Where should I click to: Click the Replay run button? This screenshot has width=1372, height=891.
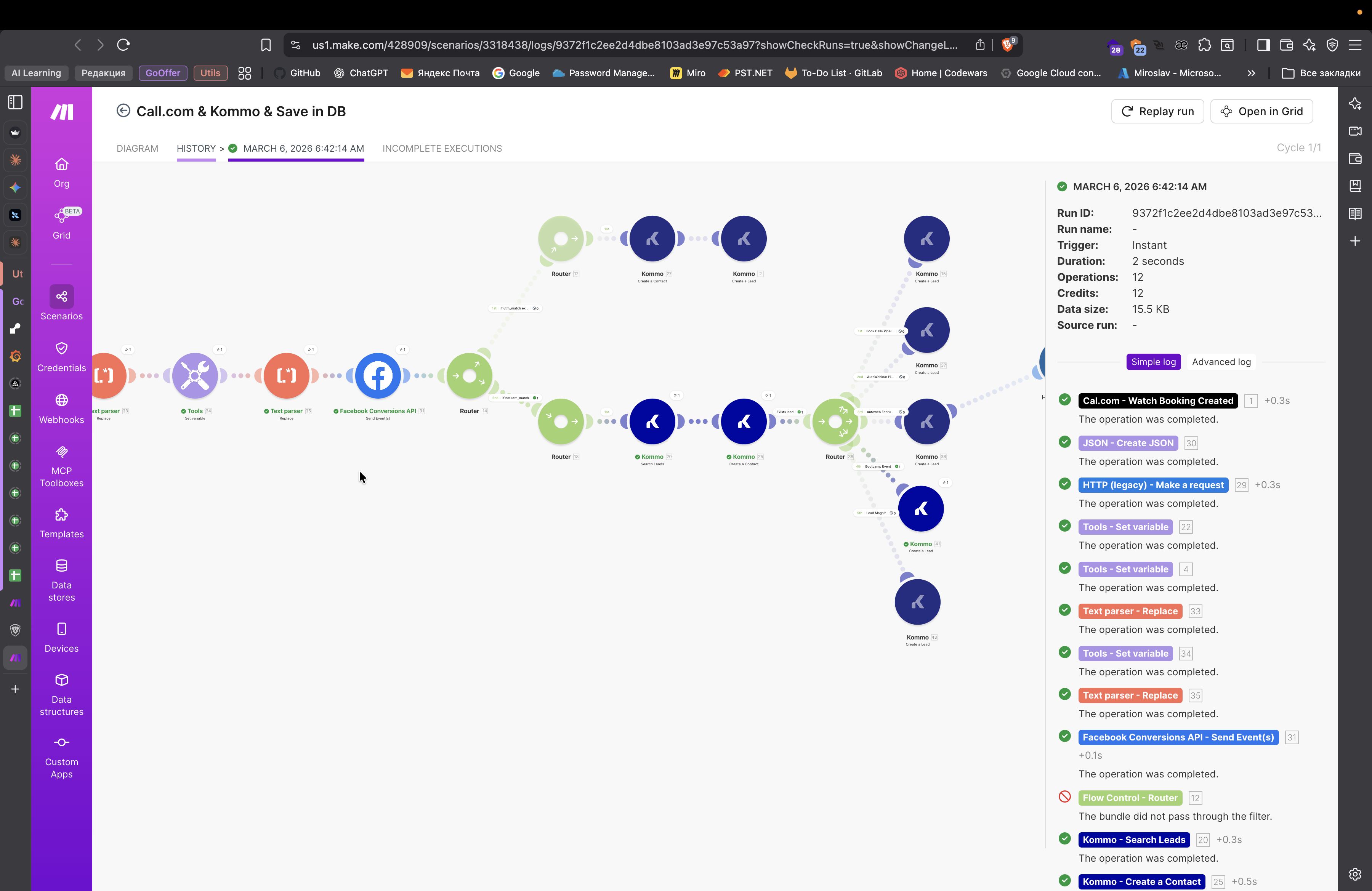click(x=1157, y=111)
